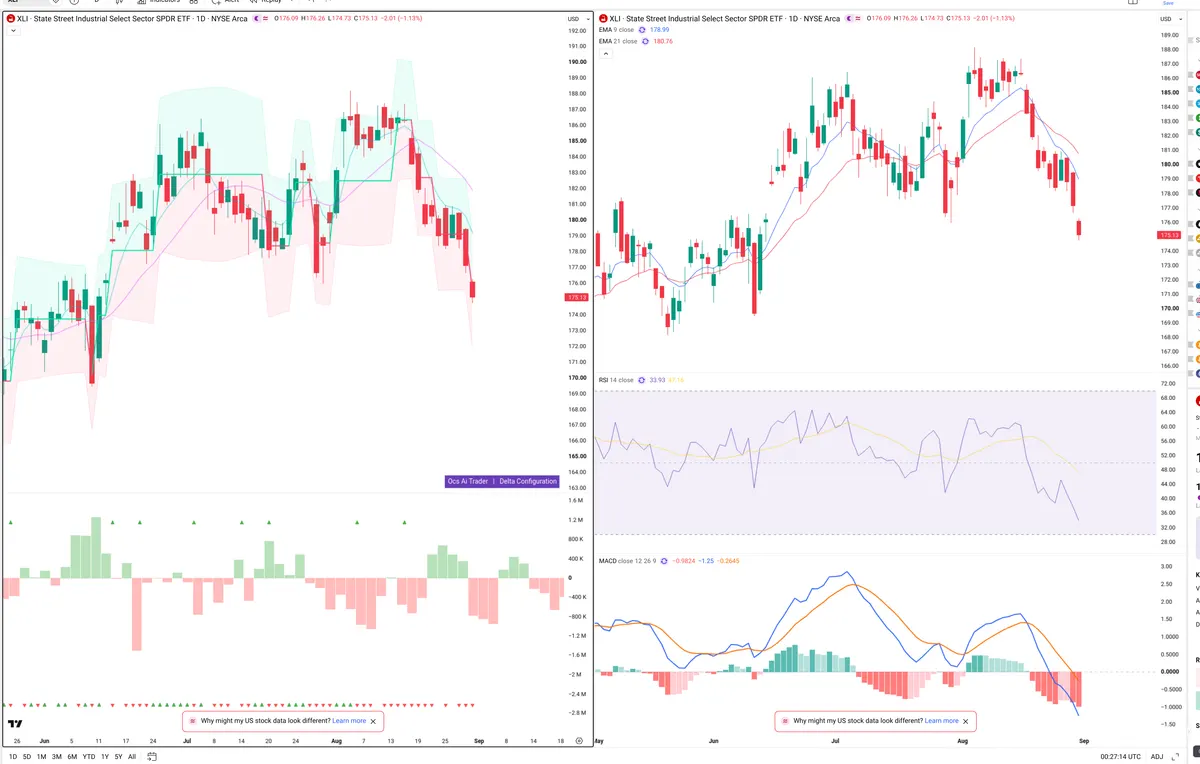1200x764 pixels.
Task: Click the MACD loading indicator icon
Action: pyautogui.click(x=663, y=561)
